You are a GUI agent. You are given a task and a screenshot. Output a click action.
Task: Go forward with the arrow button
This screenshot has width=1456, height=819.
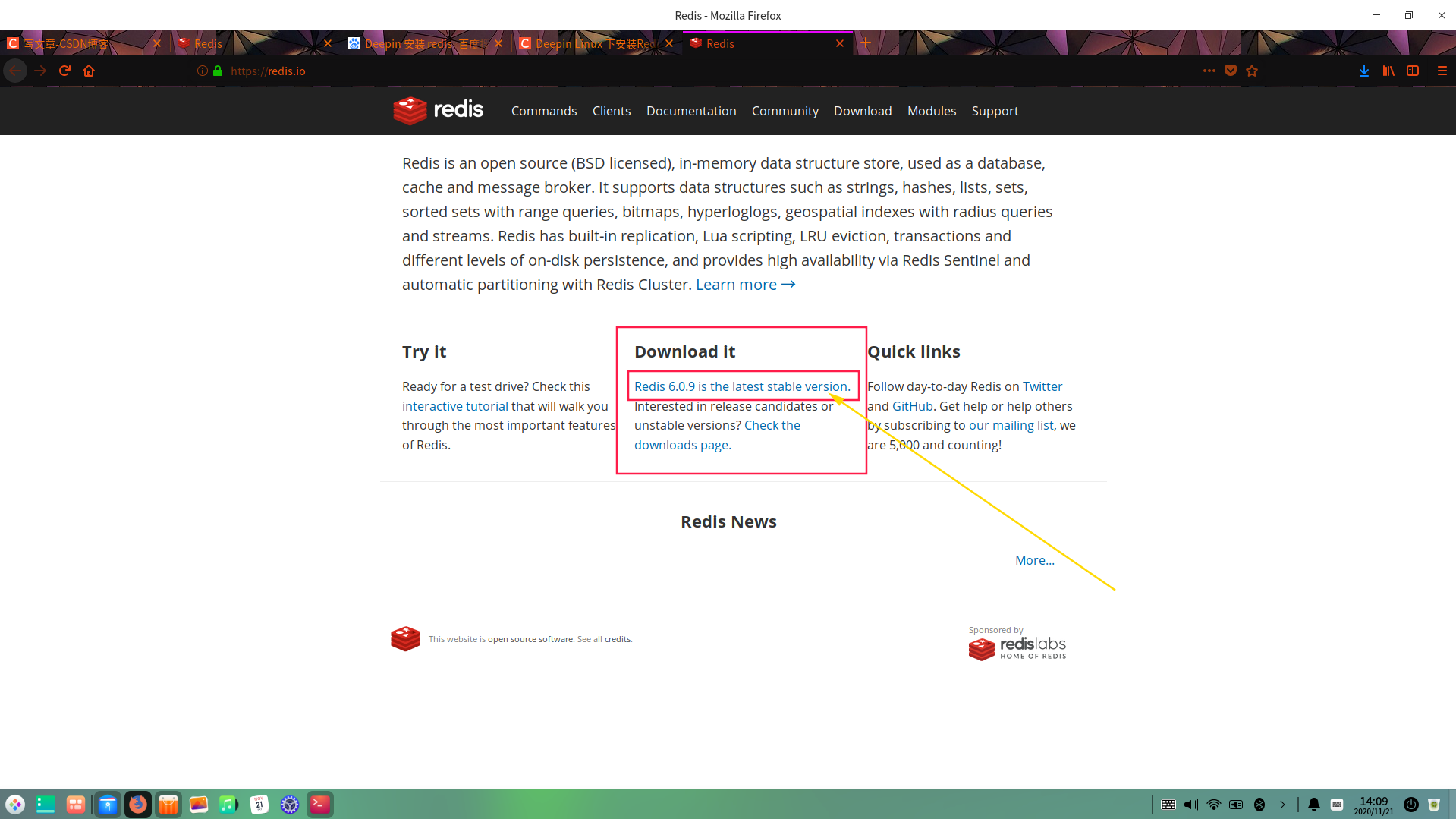[40, 71]
